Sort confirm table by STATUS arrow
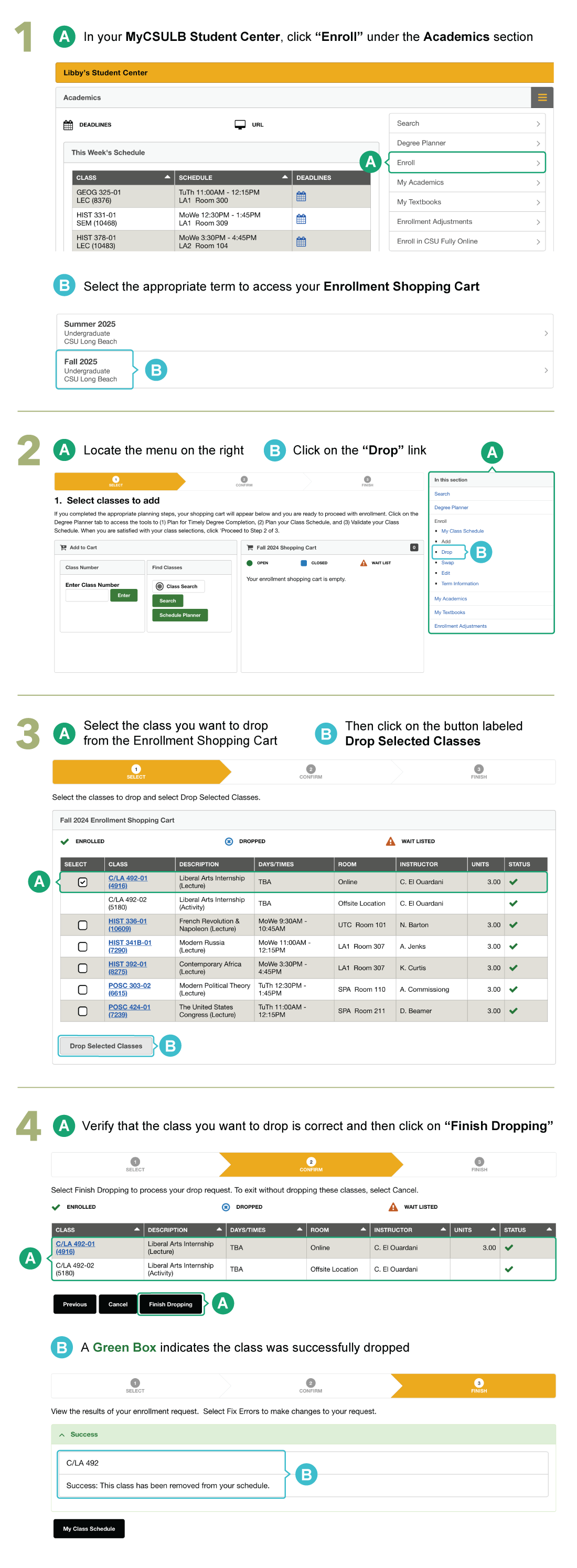The height and width of the screenshot is (1568, 577). [549, 1229]
